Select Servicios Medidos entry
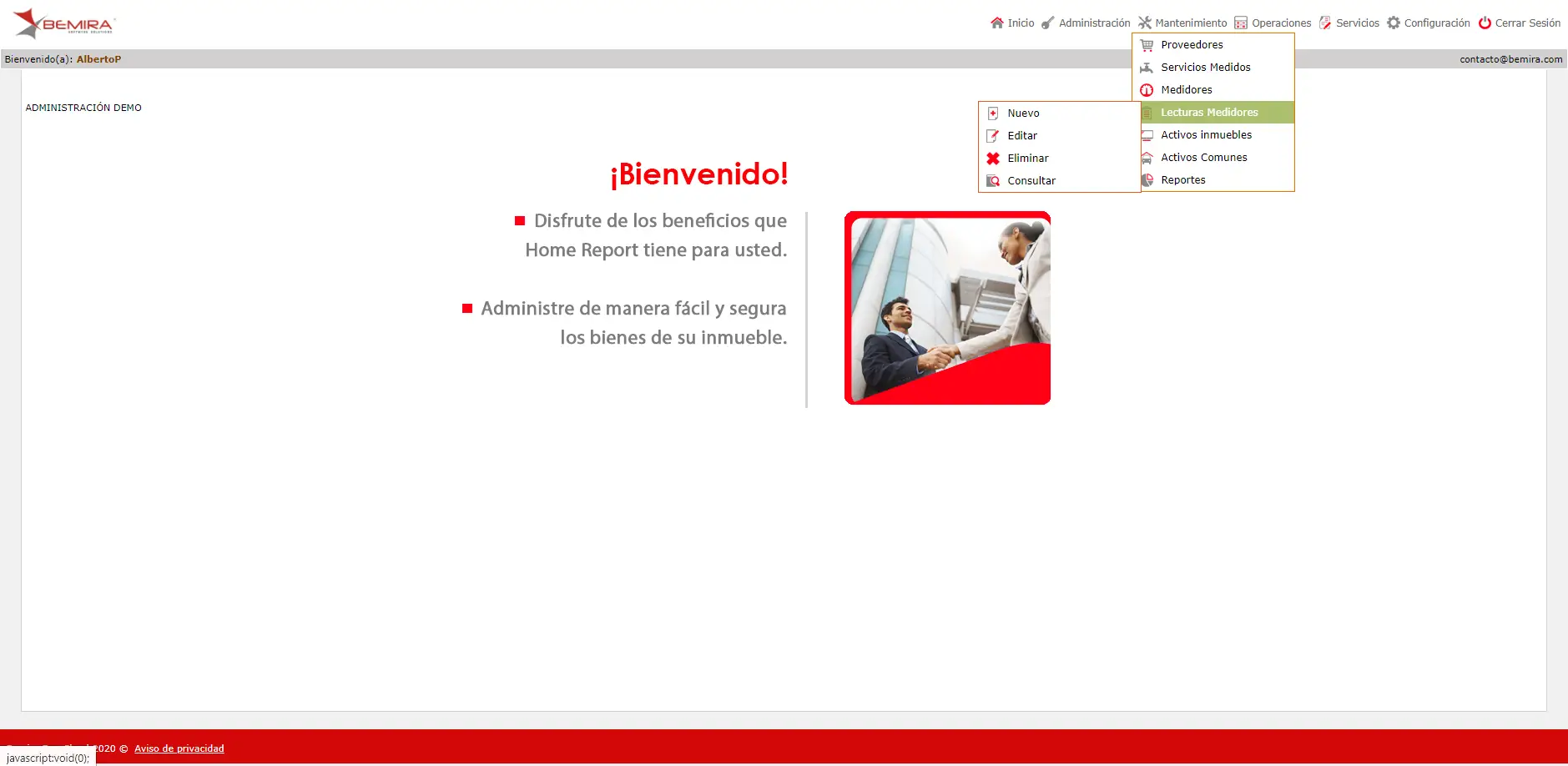The image size is (1568, 766). pos(1213,68)
